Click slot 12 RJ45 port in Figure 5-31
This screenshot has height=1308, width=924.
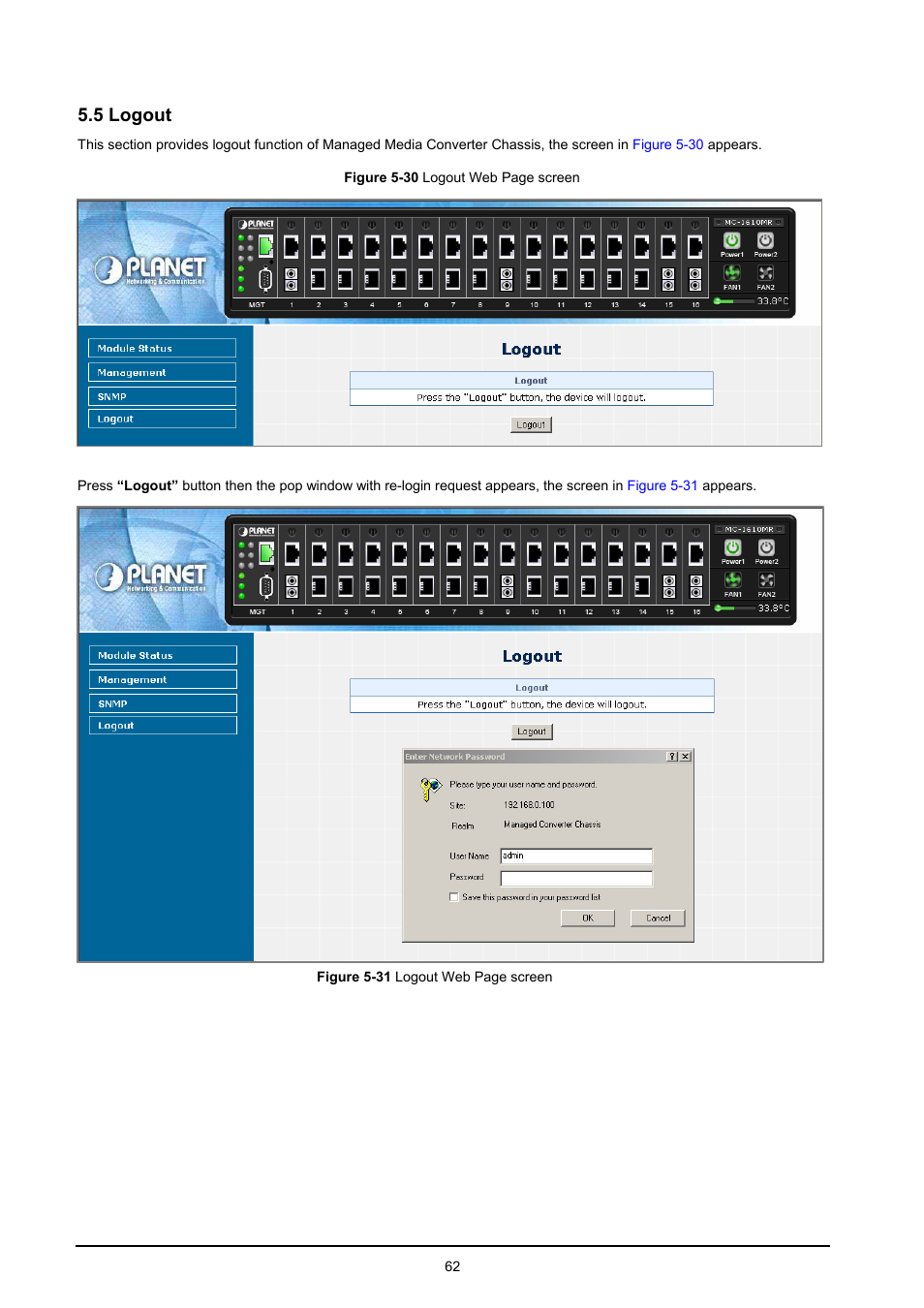pos(588,554)
